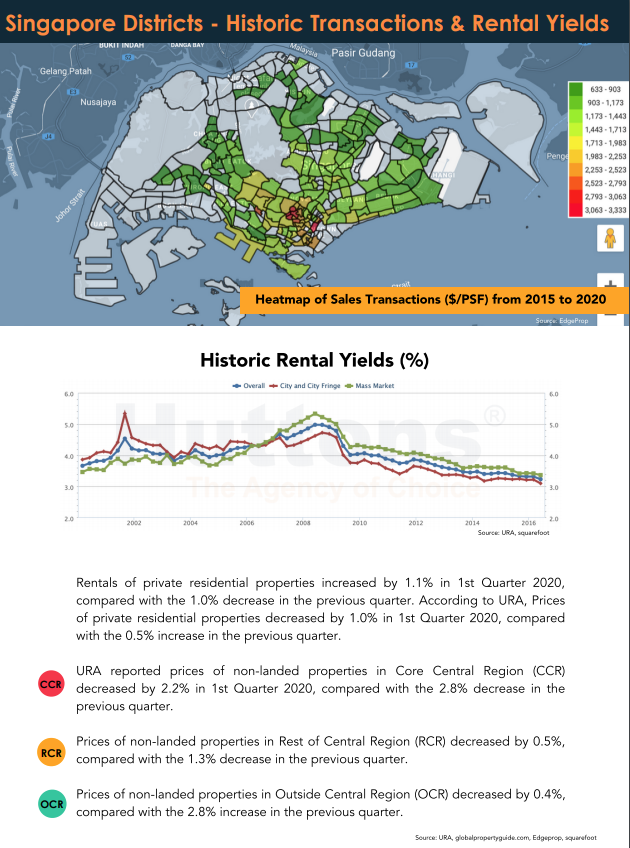Select the 1,983 - 2,253 legend swatch
The height and width of the screenshot is (848, 630).
point(576,157)
